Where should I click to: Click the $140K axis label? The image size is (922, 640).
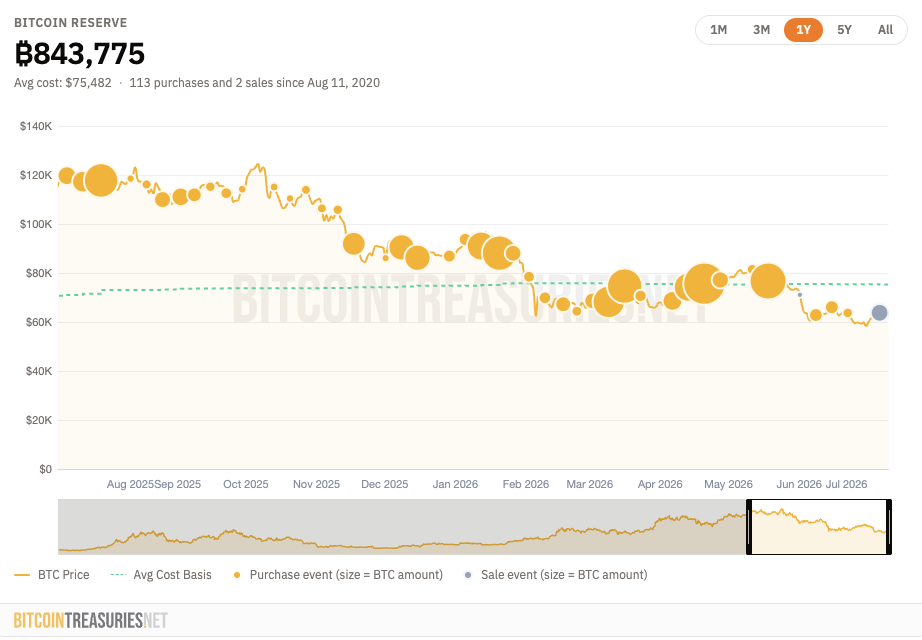36,126
